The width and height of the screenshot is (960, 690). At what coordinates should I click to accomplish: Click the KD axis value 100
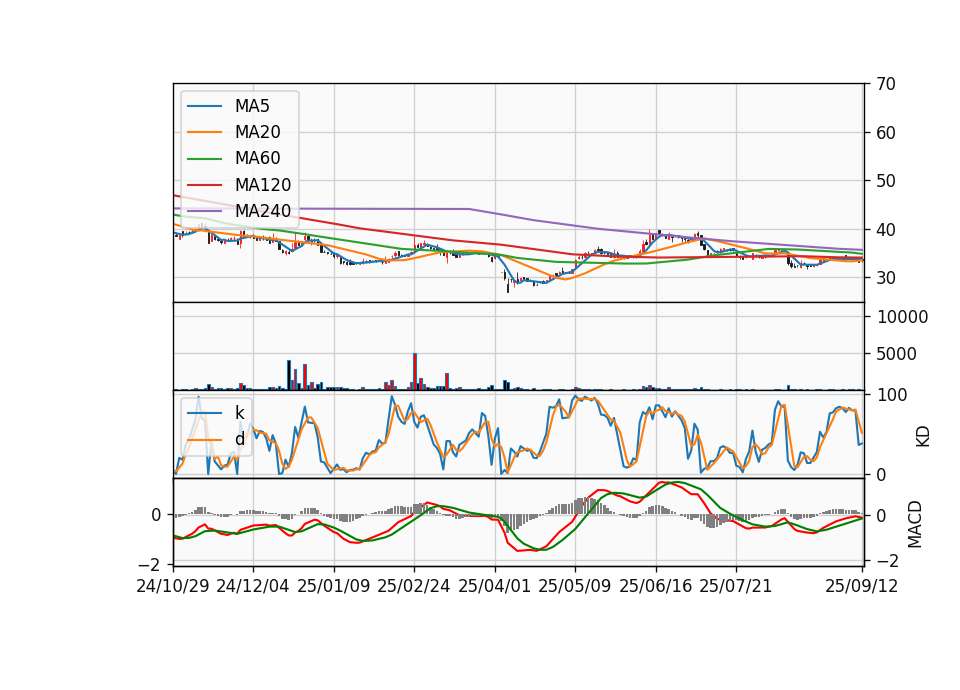892,395
